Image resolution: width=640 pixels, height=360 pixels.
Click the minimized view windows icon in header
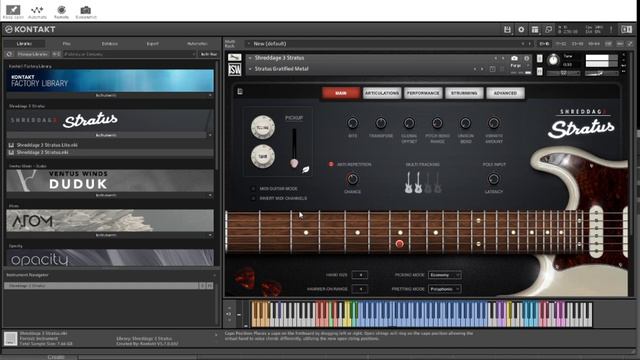[549, 29]
